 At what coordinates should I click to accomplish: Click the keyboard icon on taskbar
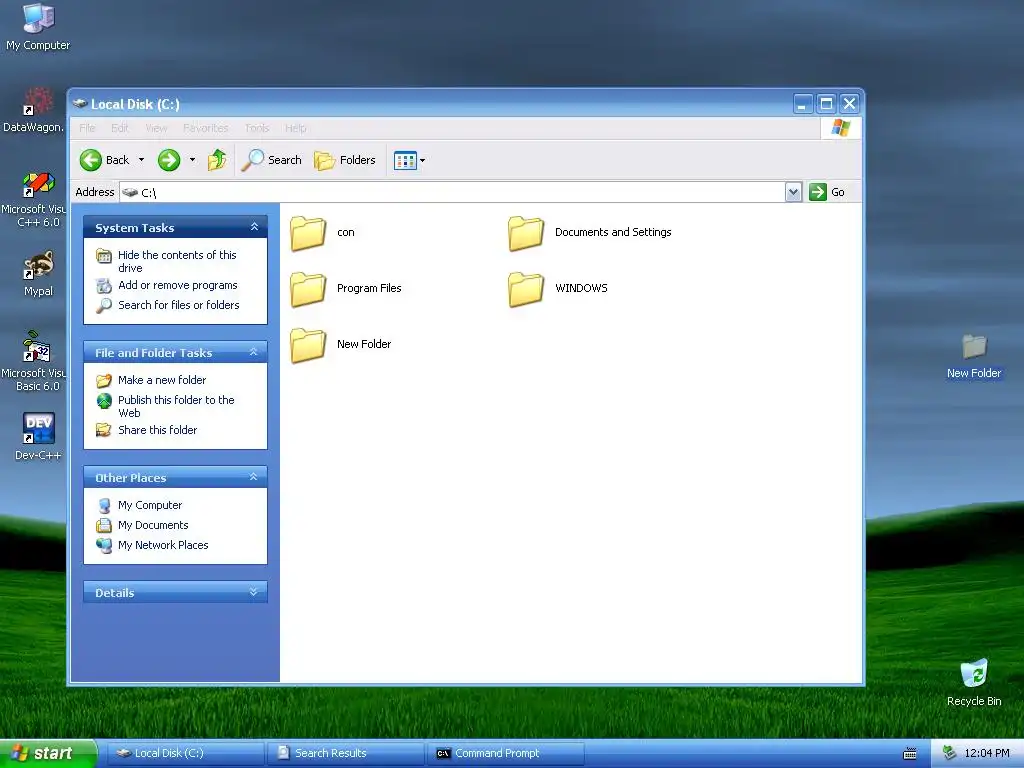[910, 754]
